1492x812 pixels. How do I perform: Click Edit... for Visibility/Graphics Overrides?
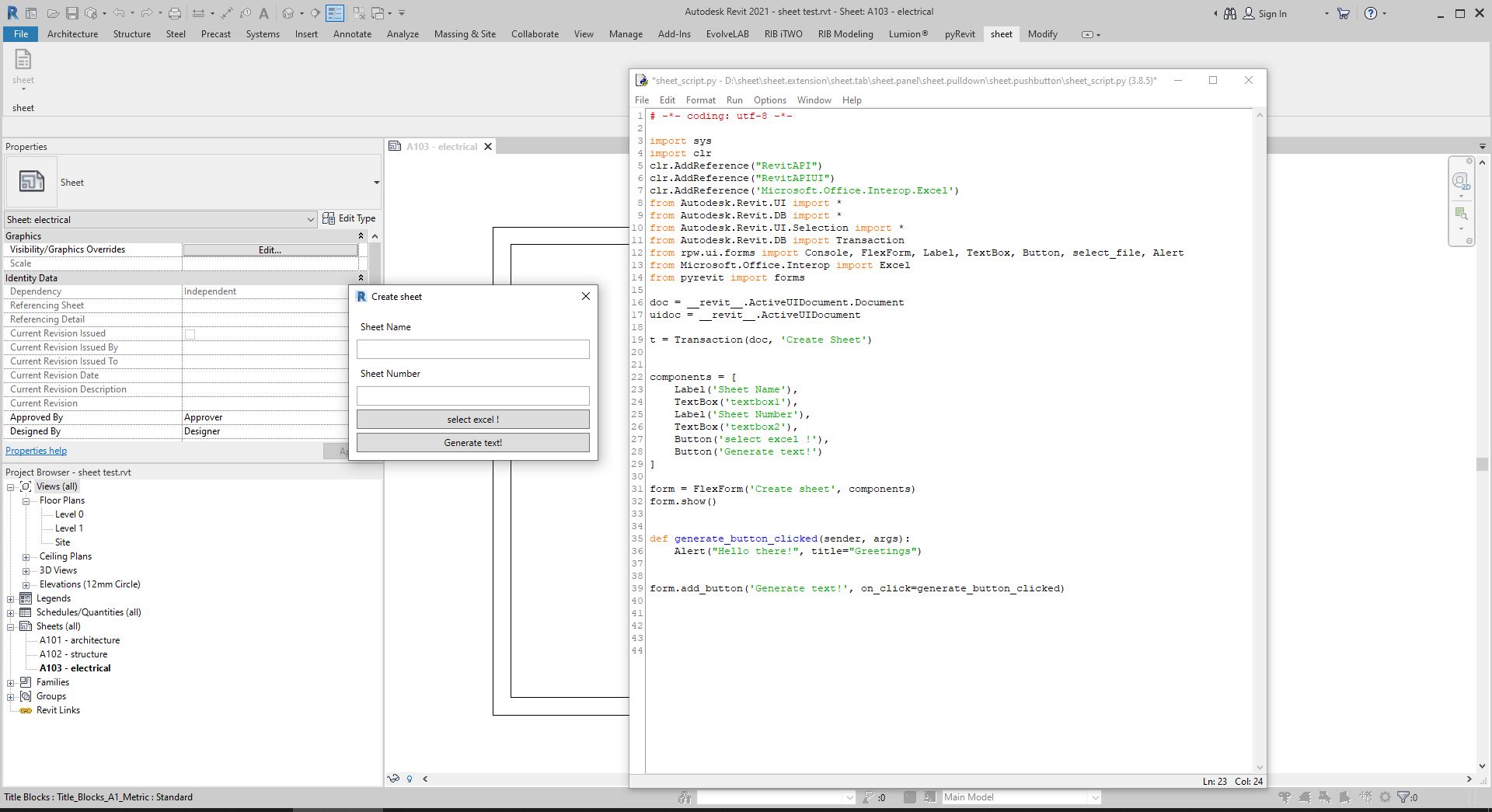click(x=270, y=250)
